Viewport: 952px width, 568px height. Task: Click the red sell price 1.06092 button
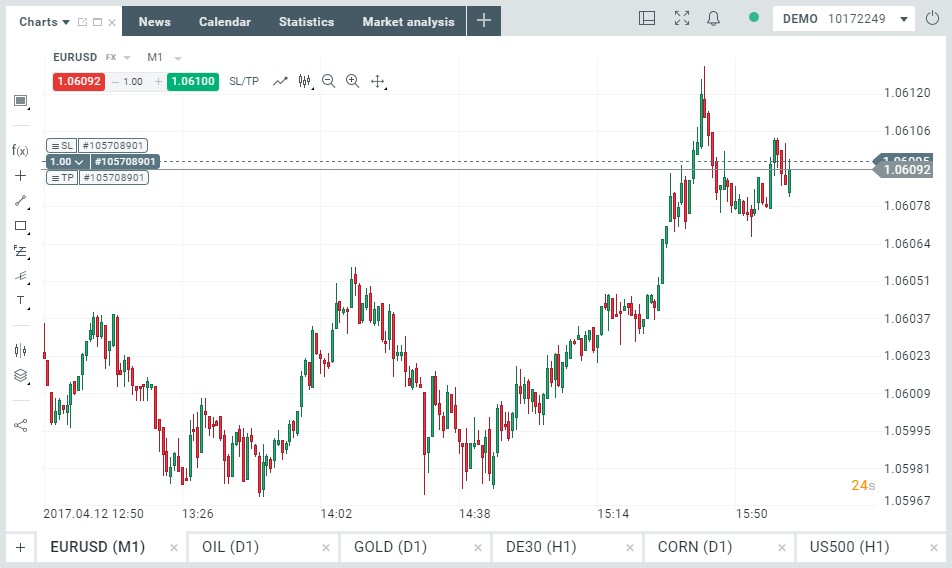click(78, 81)
